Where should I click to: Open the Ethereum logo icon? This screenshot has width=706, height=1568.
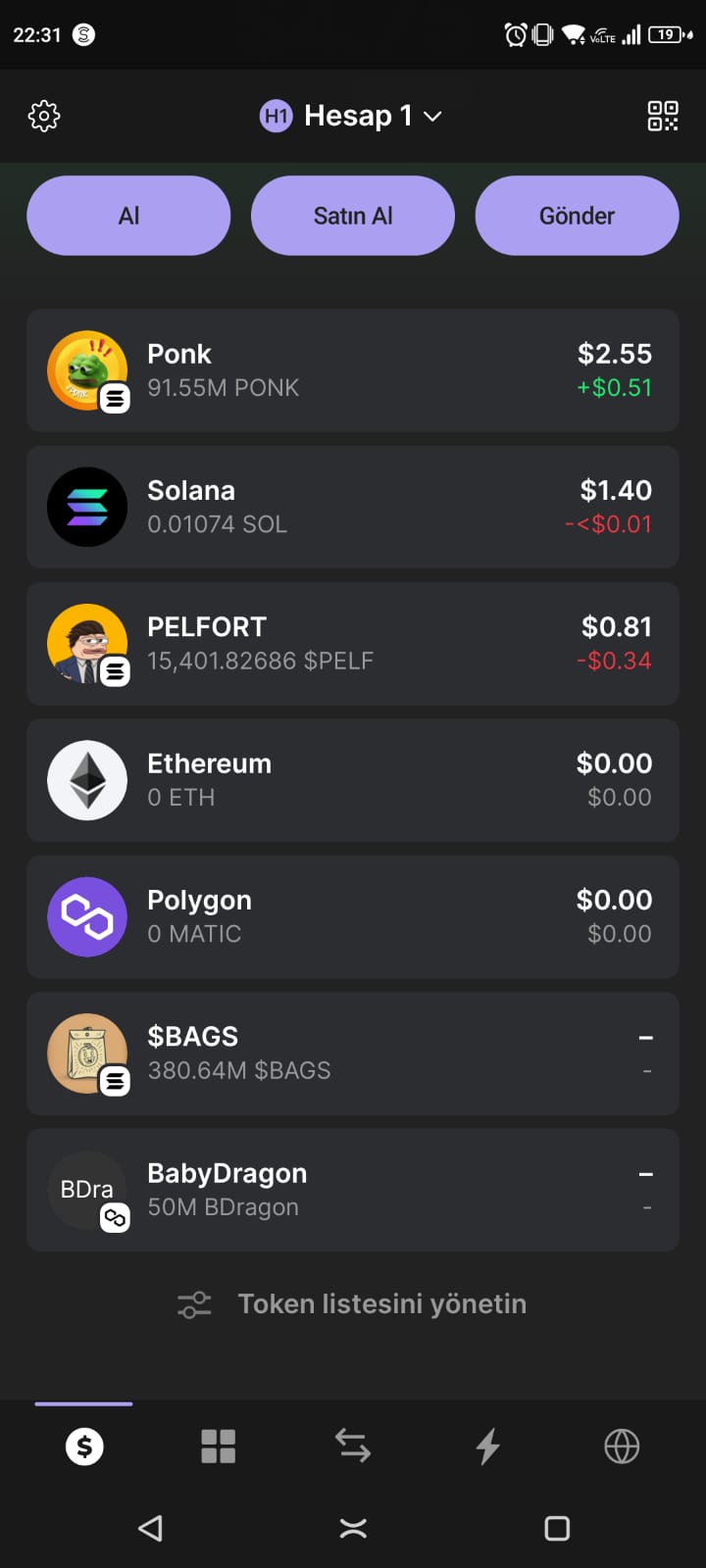pyautogui.click(x=87, y=780)
